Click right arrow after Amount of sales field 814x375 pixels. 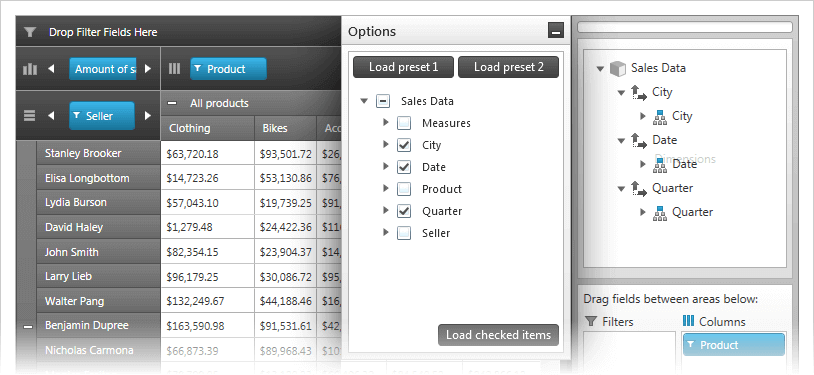[x=148, y=69]
